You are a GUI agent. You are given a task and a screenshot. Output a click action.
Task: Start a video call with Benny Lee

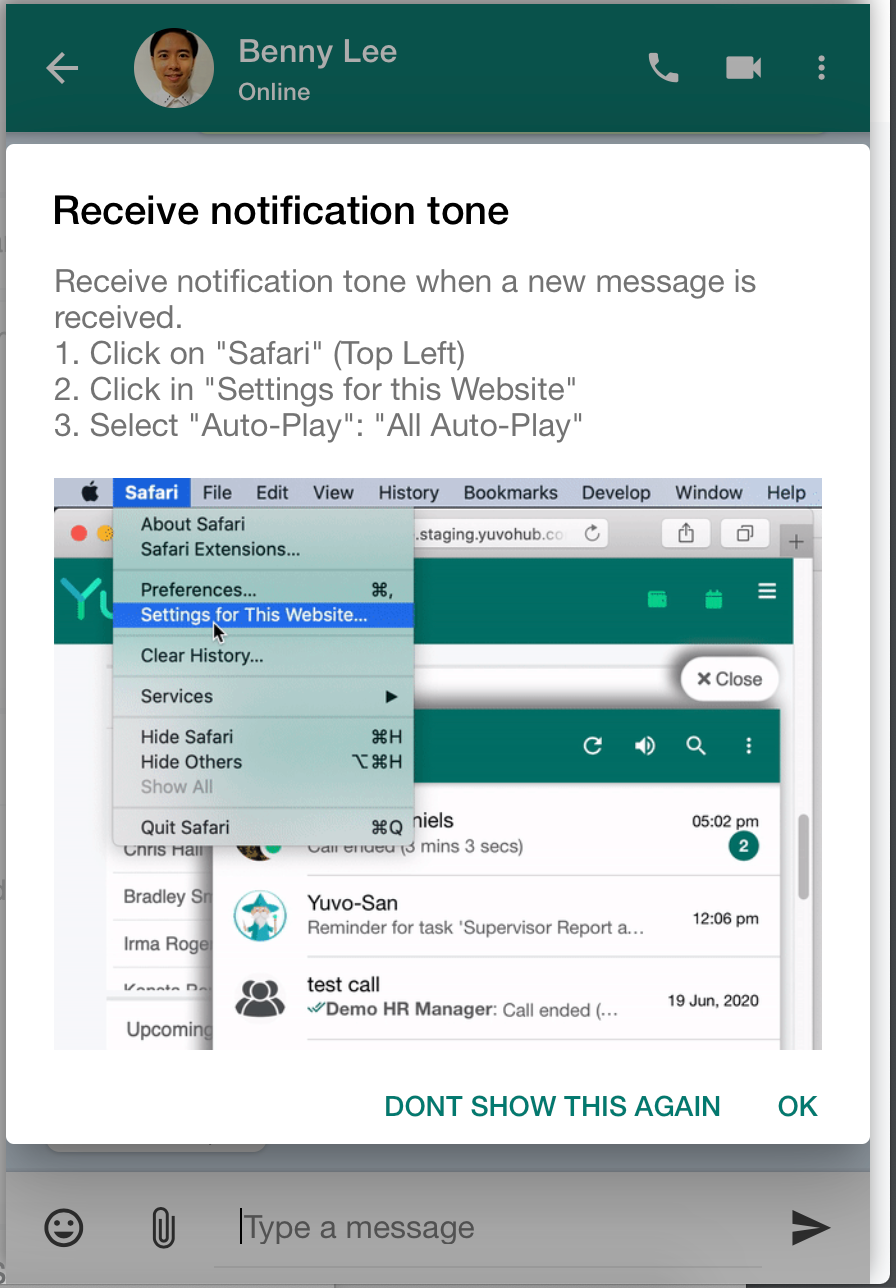click(743, 68)
